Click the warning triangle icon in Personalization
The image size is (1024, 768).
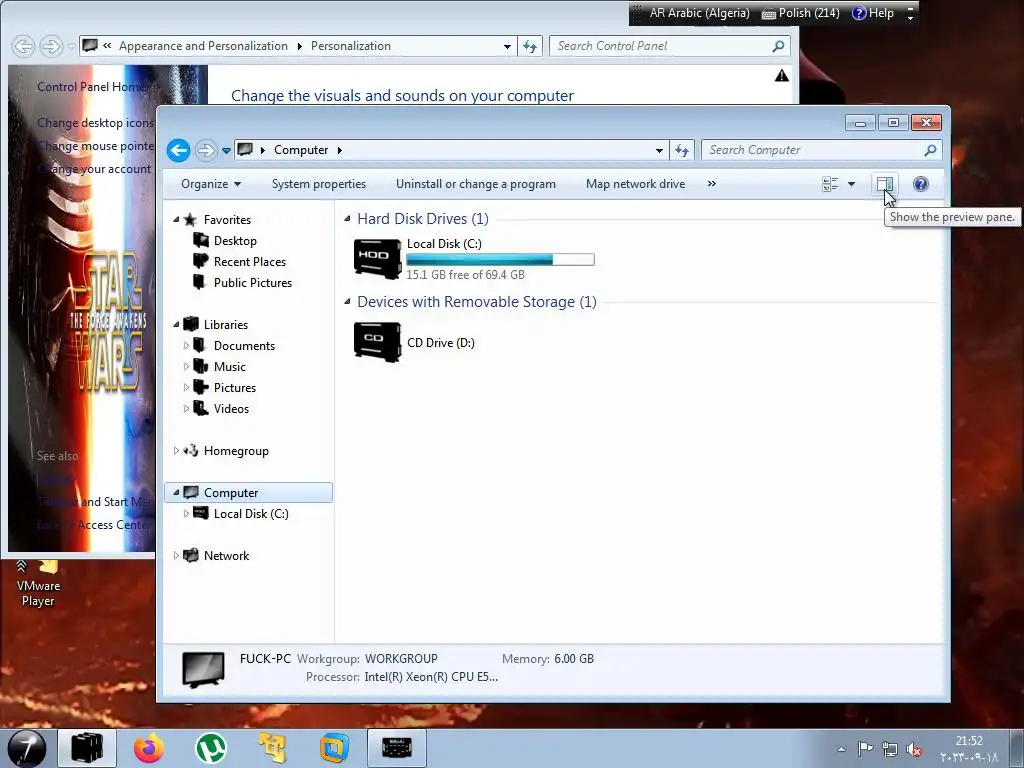tap(782, 76)
